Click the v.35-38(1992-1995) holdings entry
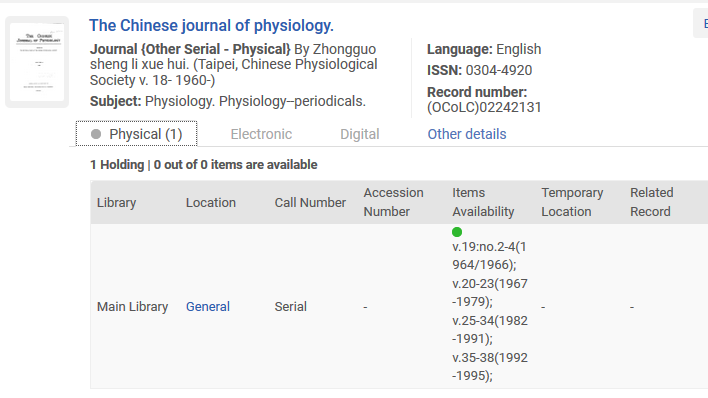Screen dimensions: 708x398 (x=490, y=367)
